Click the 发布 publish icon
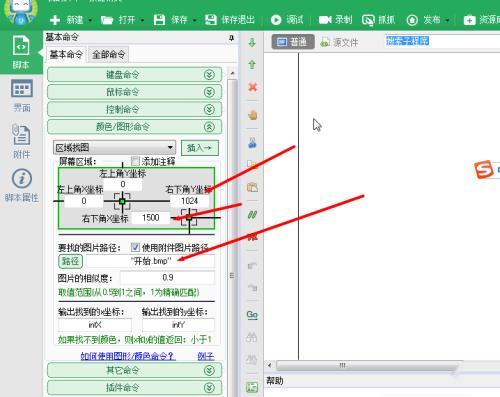The image size is (500, 397). pos(412,20)
